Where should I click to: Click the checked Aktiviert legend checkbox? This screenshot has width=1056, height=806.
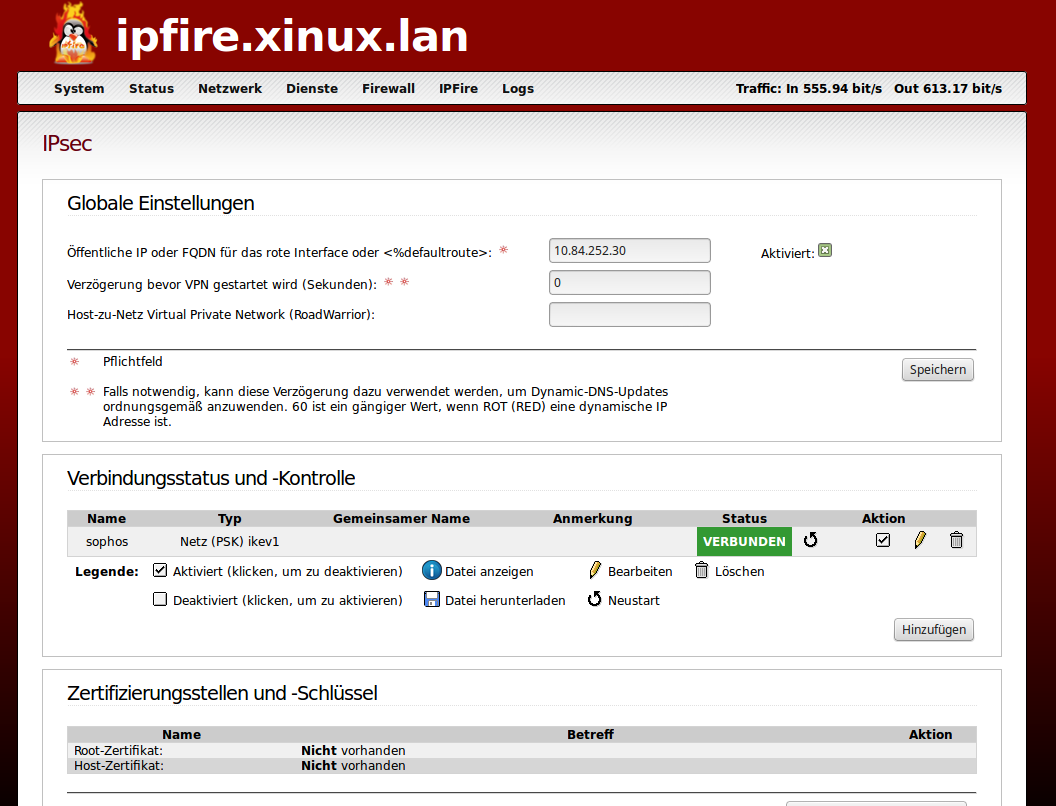(x=160, y=571)
